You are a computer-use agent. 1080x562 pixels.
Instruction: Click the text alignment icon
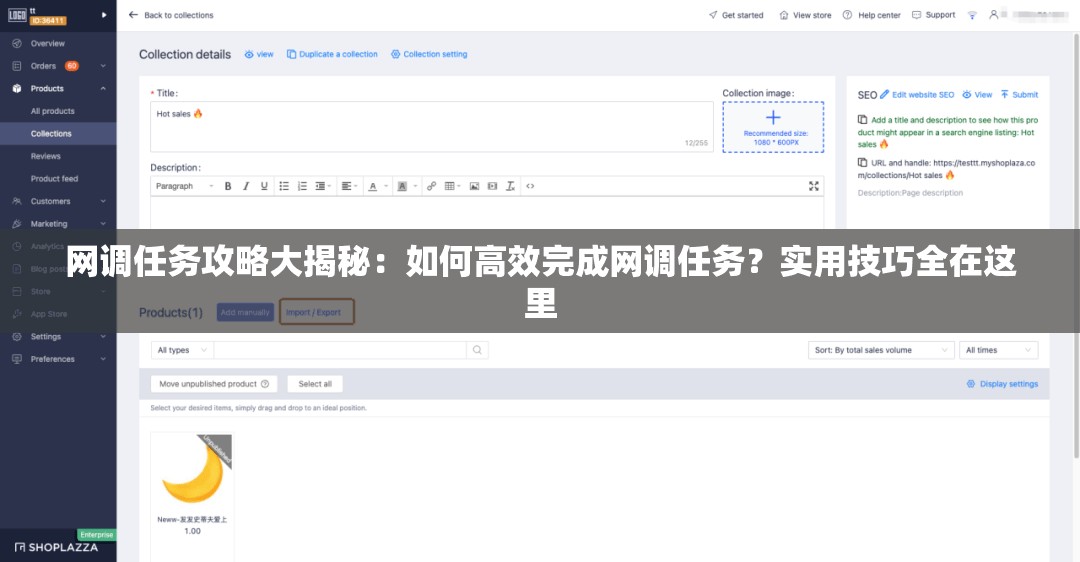[x=346, y=186]
